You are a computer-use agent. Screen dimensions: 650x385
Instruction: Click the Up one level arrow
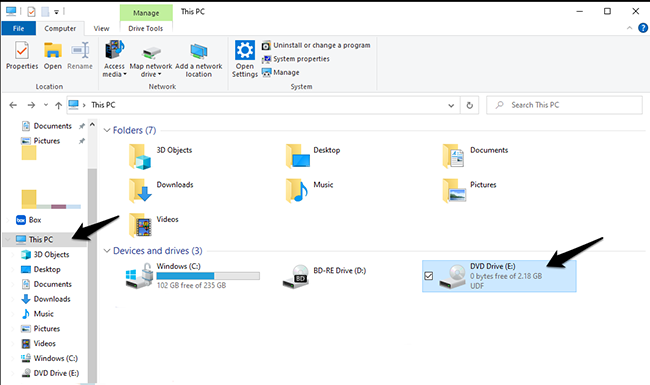(58, 105)
